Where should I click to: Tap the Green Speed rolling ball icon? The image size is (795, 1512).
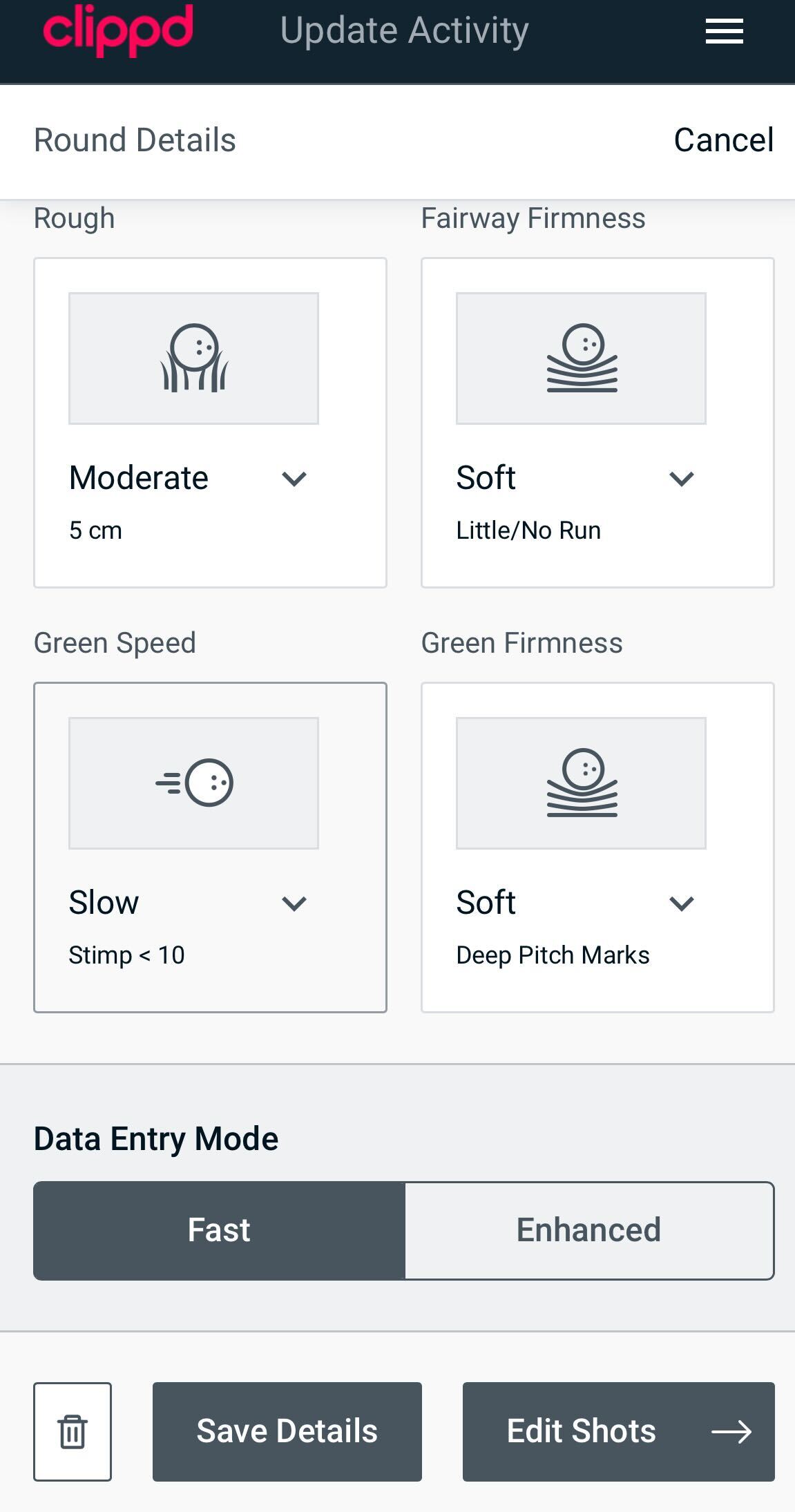pyautogui.click(x=194, y=783)
